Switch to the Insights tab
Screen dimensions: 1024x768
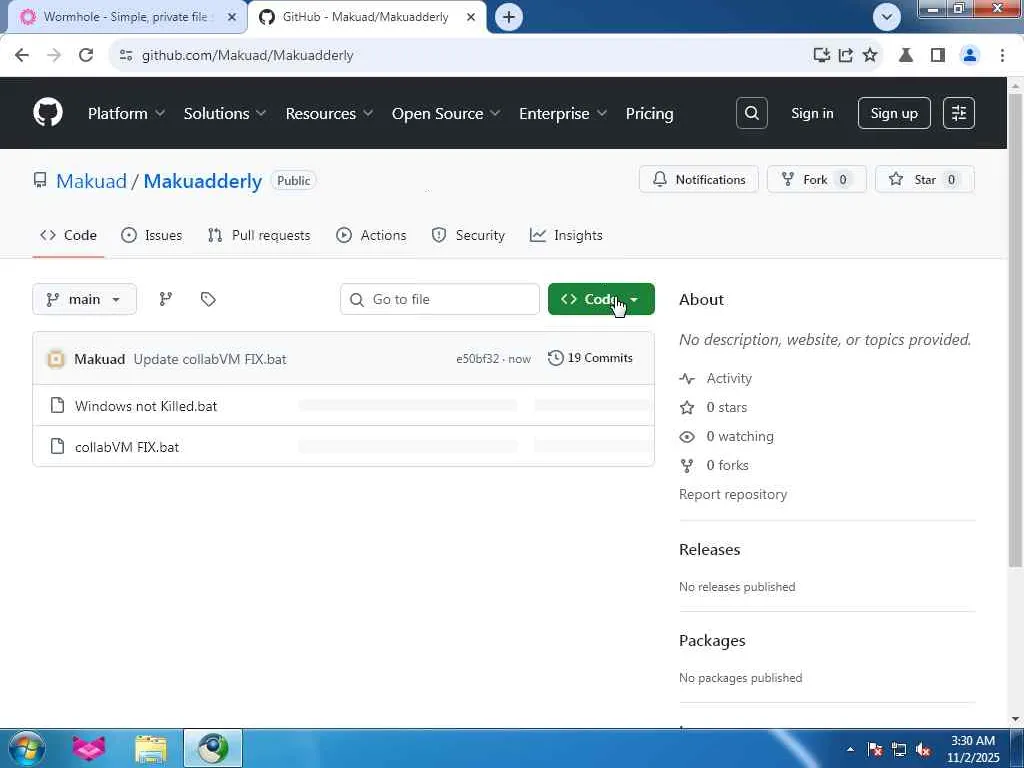tap(566, 235)
